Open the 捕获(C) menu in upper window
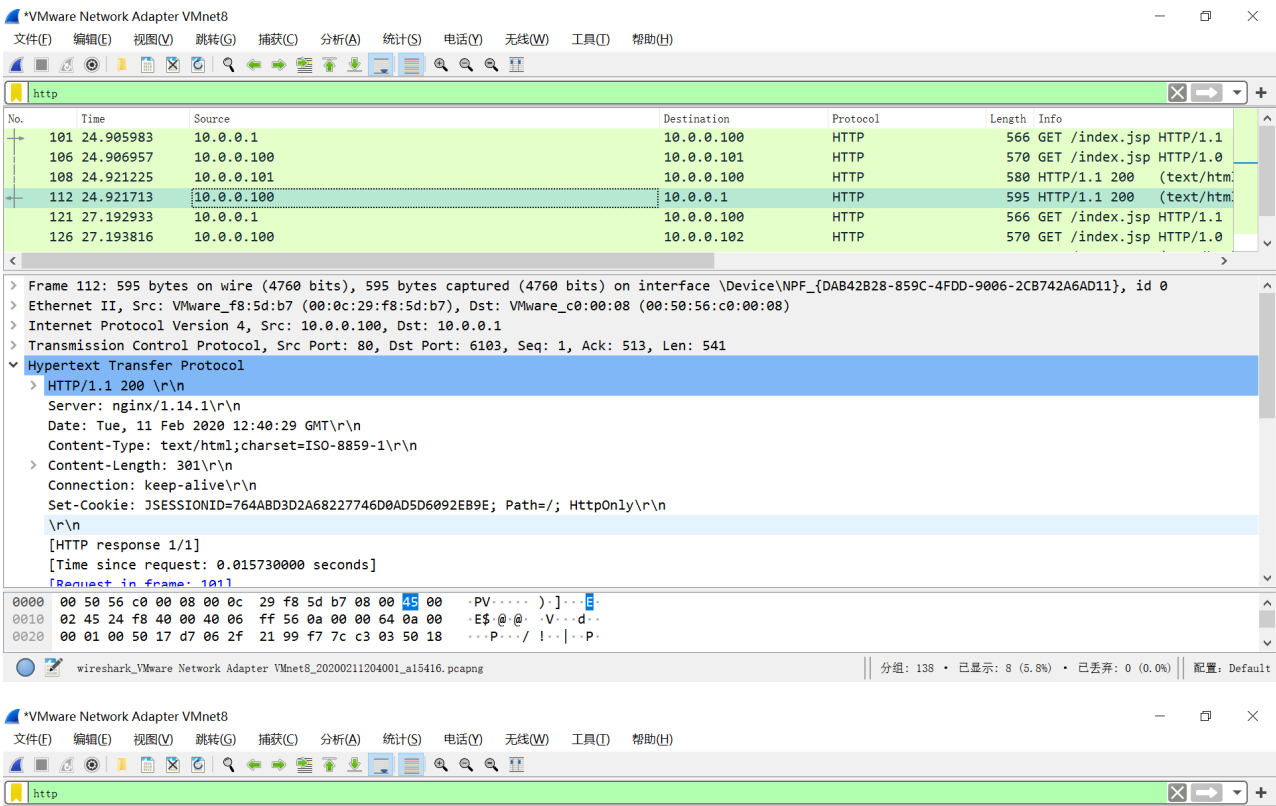Screen dimensions: 1276x806 click(x=278, y=39)
